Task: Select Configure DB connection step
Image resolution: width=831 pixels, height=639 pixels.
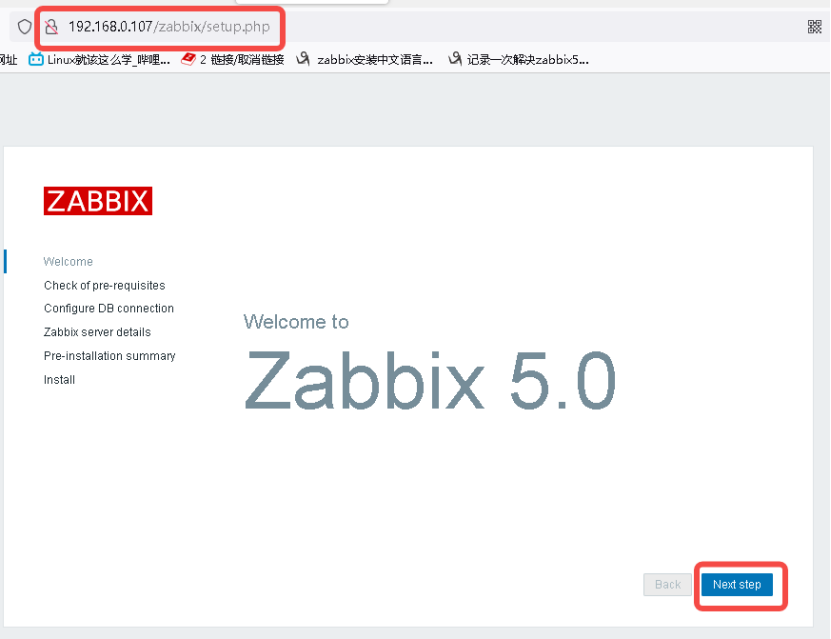Action: (x=109, y=308)
